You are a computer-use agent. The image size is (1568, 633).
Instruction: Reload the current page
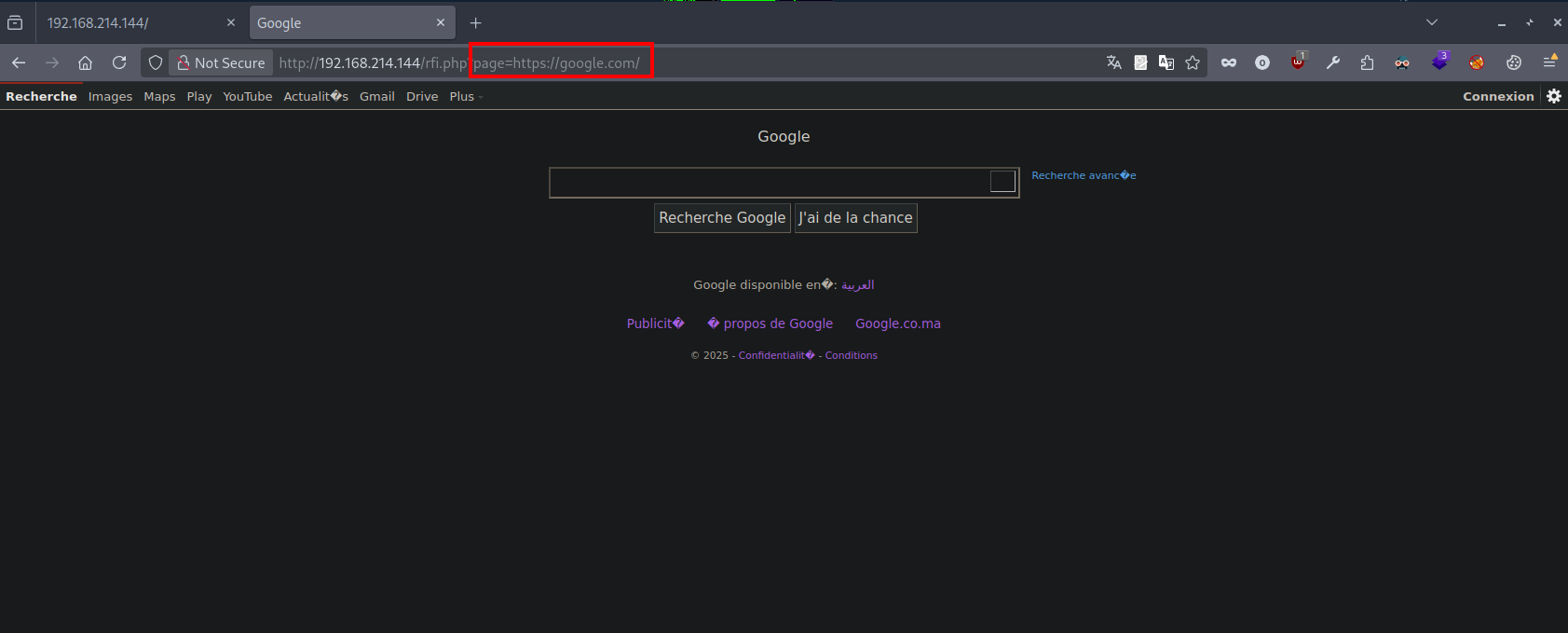coord(119,62)
